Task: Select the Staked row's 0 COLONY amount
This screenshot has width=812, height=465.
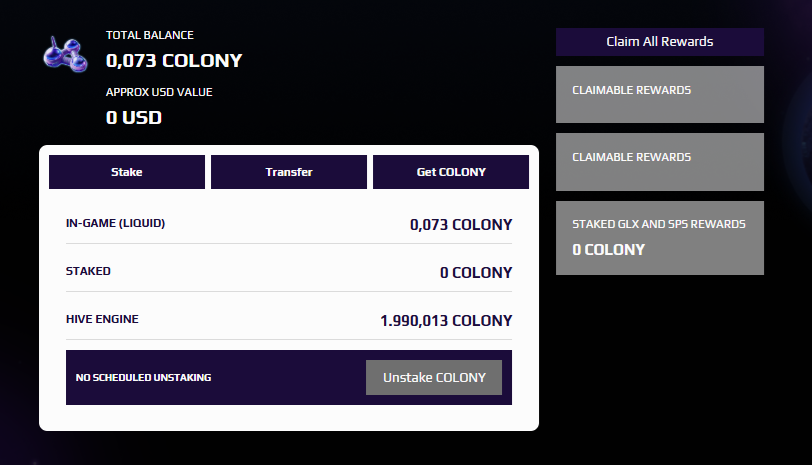Action: click(476, 273)
